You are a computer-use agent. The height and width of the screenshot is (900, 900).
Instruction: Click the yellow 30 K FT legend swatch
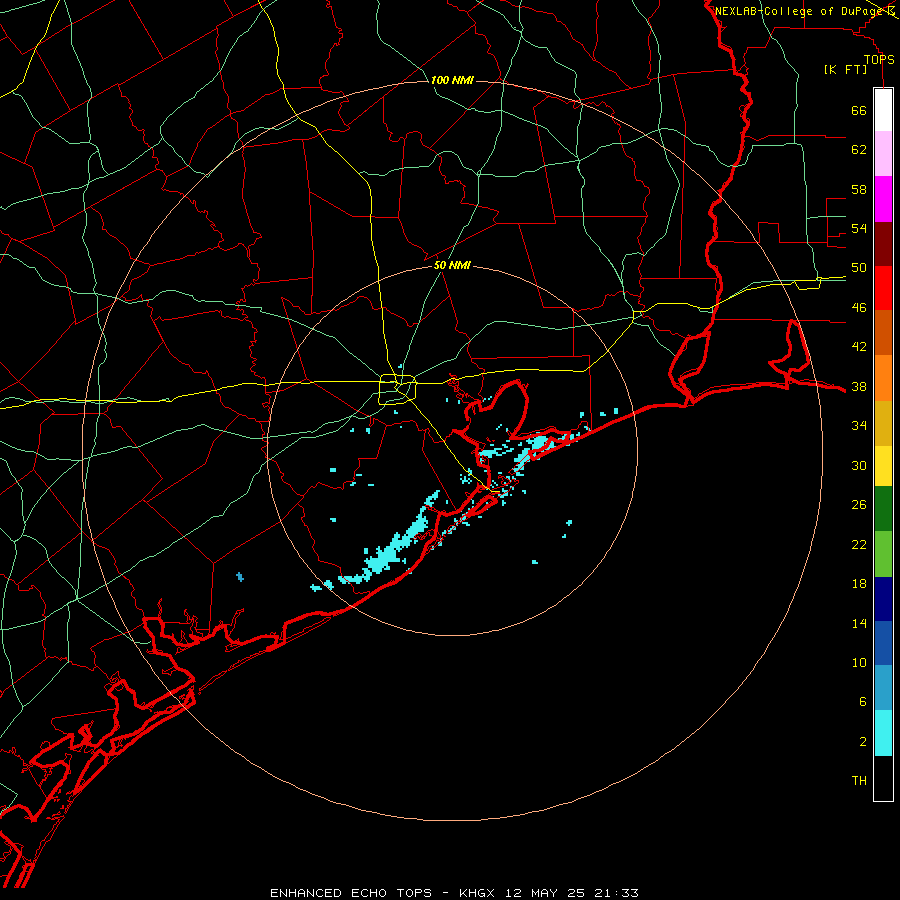(x=883, y=465)
